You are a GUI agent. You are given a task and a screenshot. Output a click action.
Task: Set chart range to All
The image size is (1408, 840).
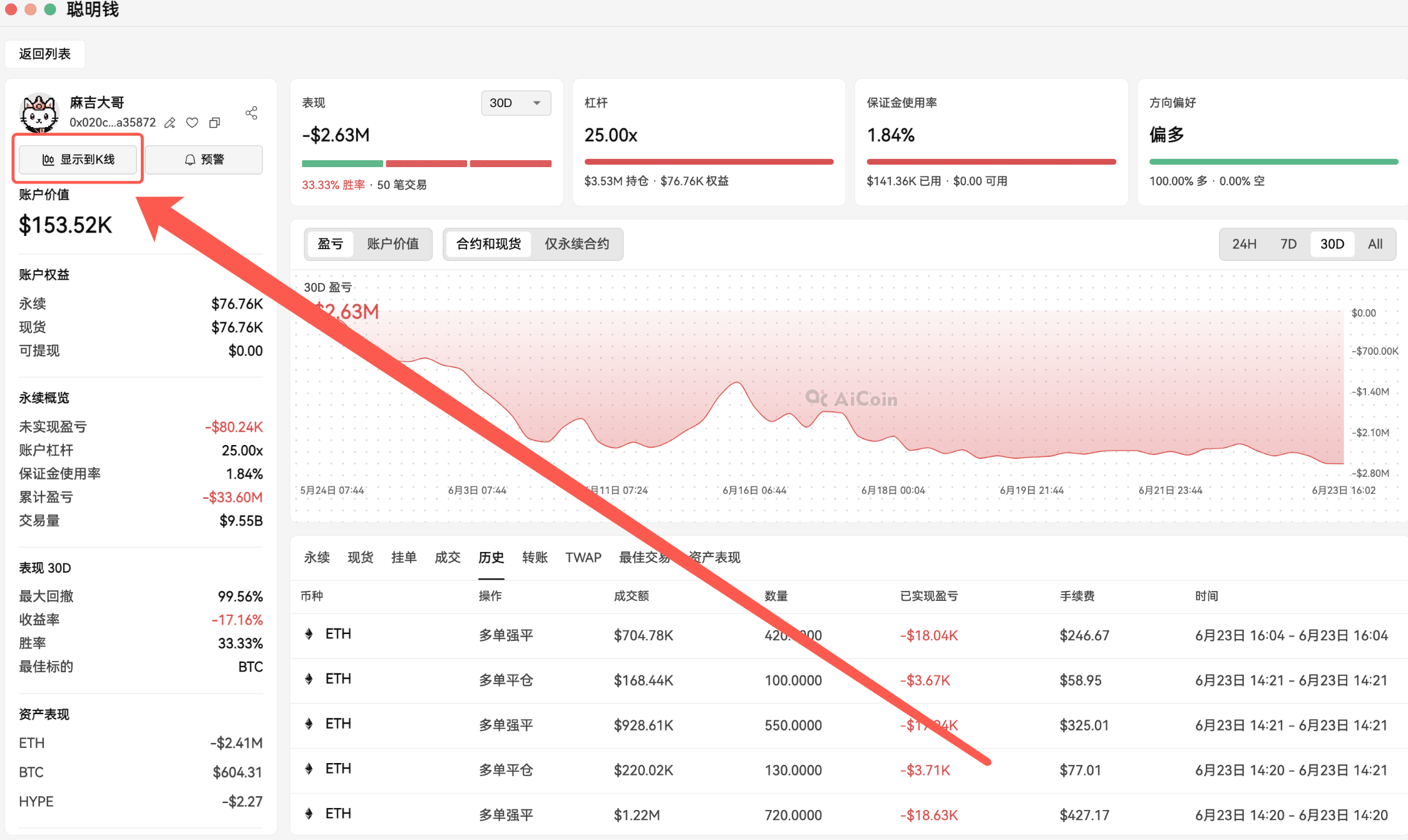(1375, 244)
